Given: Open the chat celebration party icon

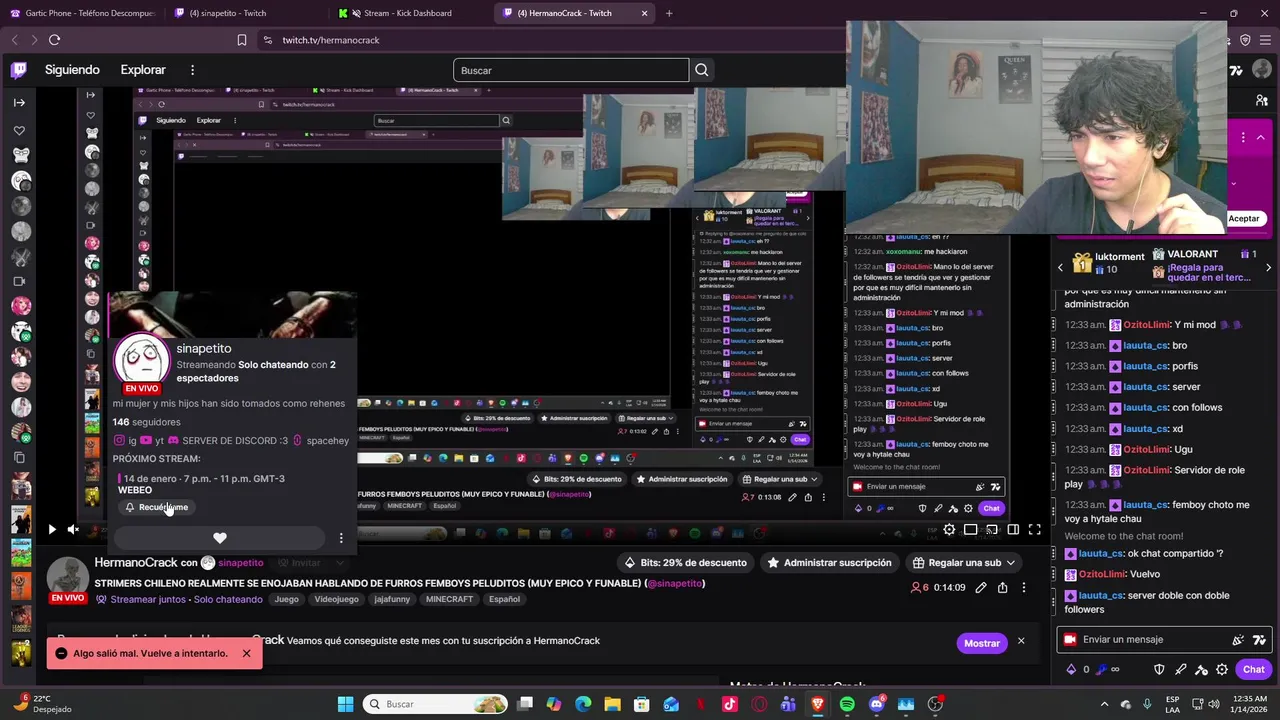Looking at the screenshot, I should [1238, 639].
